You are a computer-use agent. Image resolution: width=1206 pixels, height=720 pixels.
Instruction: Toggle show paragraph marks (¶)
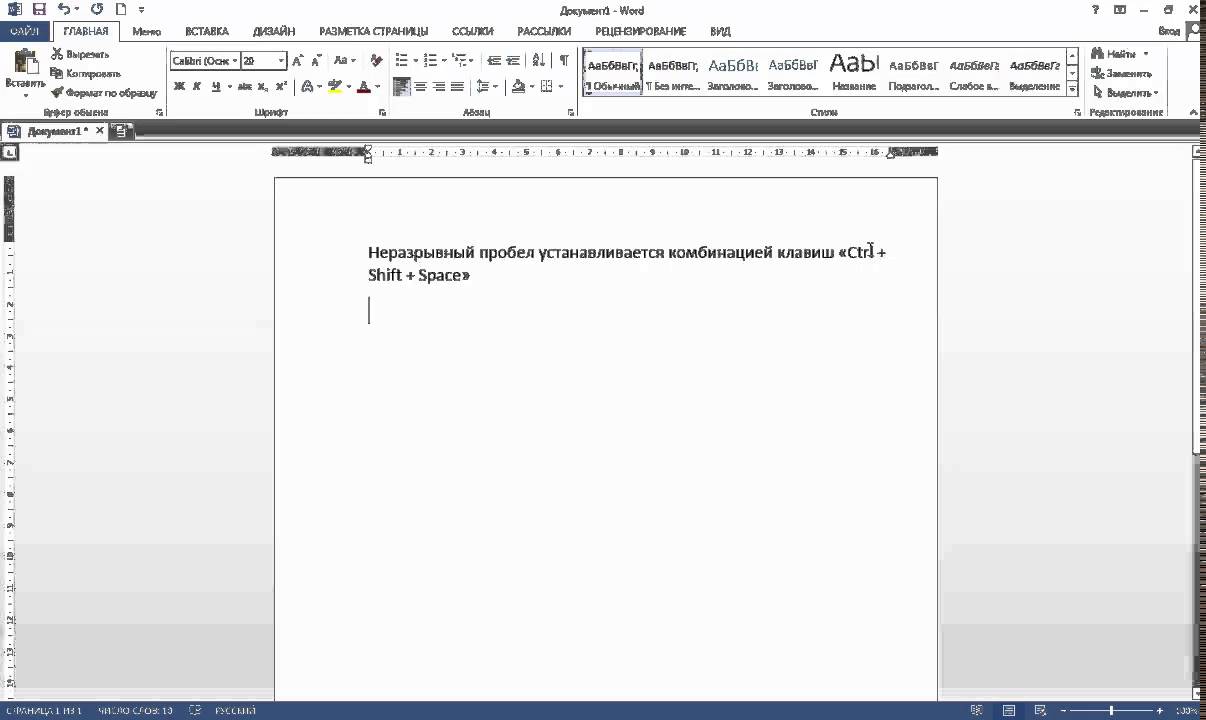[x=564, y=61]
